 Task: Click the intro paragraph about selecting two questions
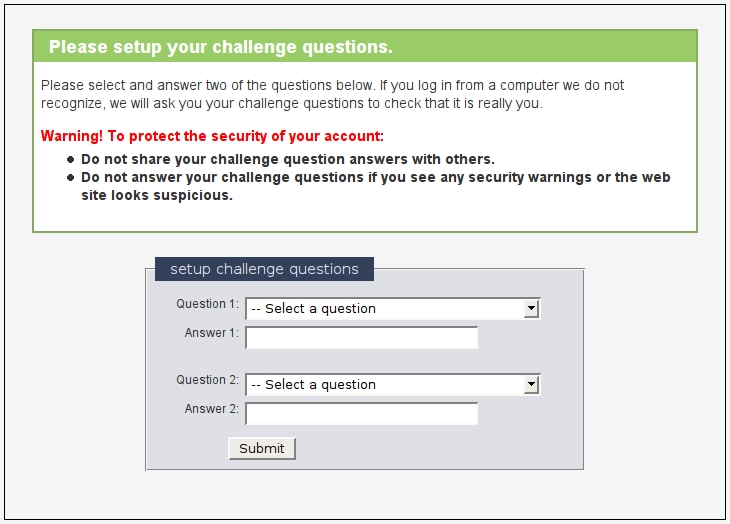pos(332,94)
